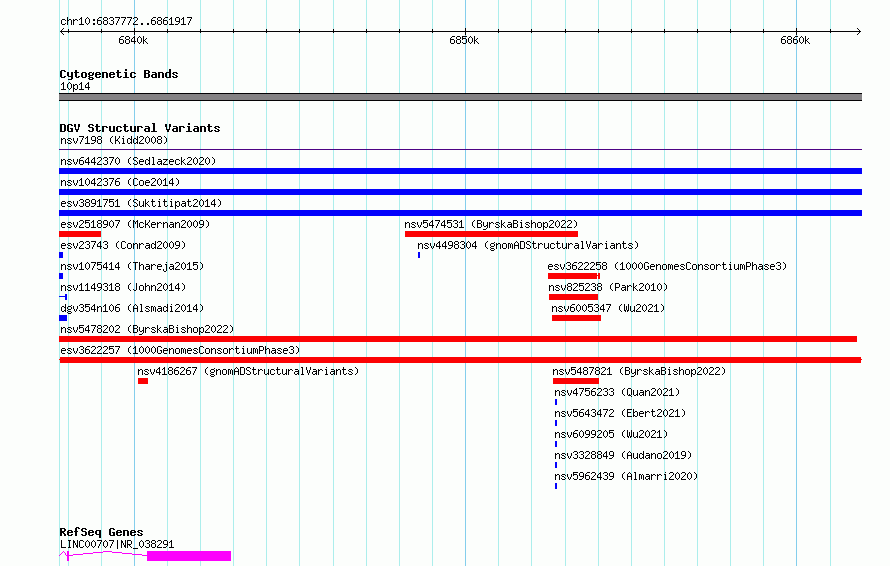Click the LINC00707|NR_038291 gene label

coord(117,544)
